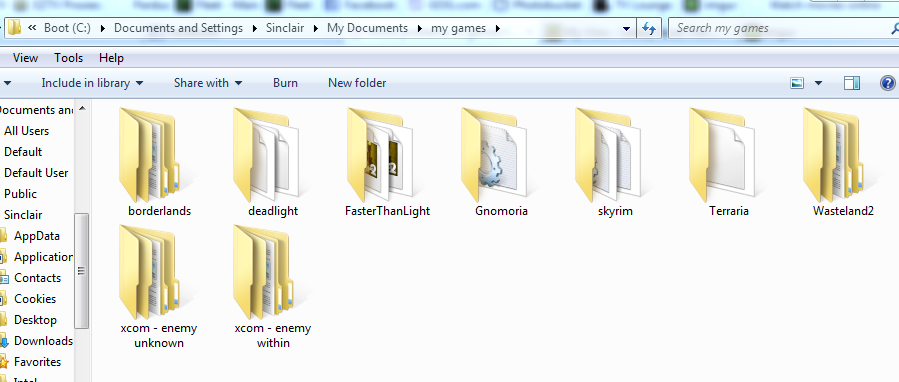This screenshot has width=899, height=382.
Task: Click the my games breadcrumb
Action: point(459,28)
